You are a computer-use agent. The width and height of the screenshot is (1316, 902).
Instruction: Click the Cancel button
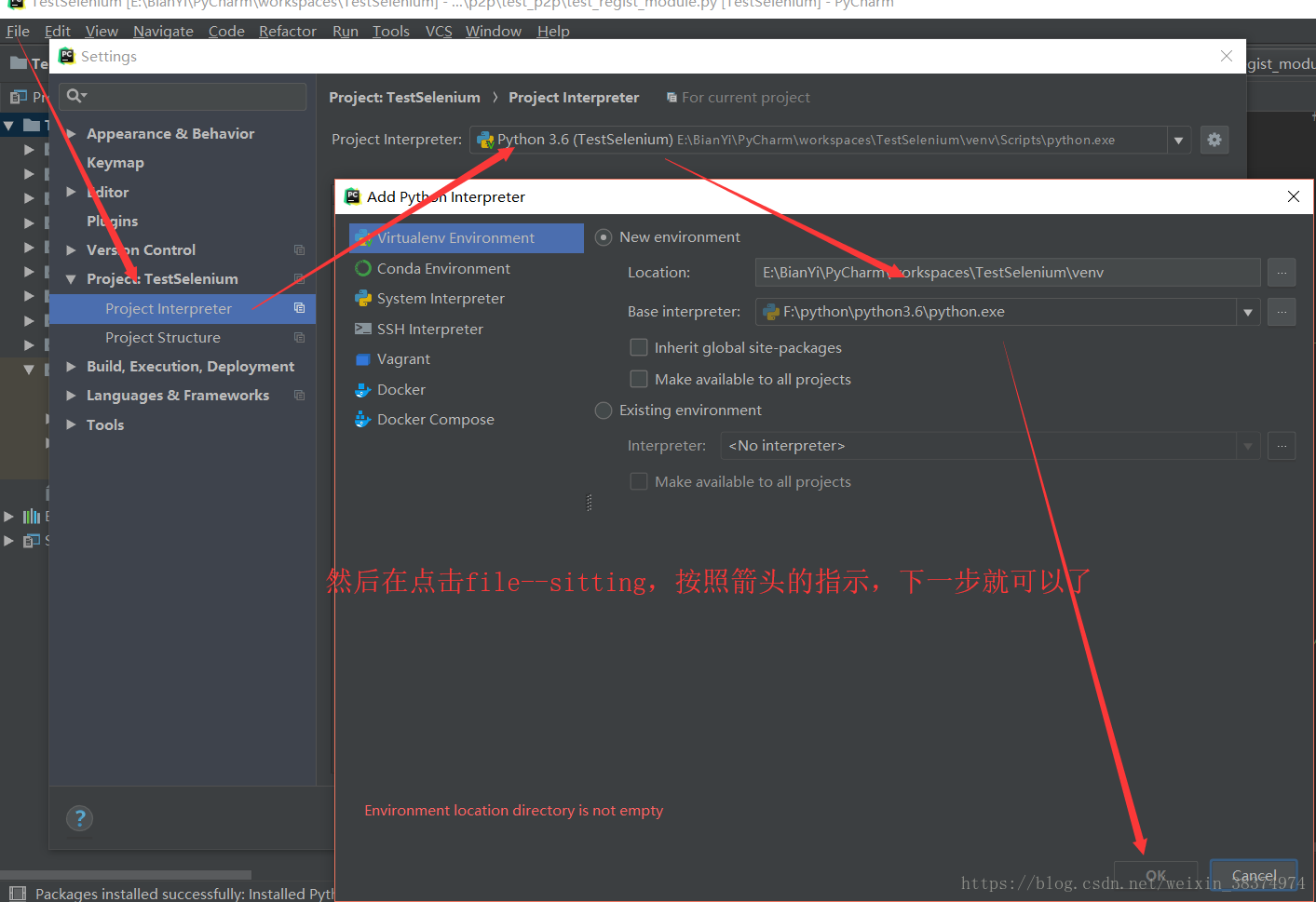[x=1254, y=876]
